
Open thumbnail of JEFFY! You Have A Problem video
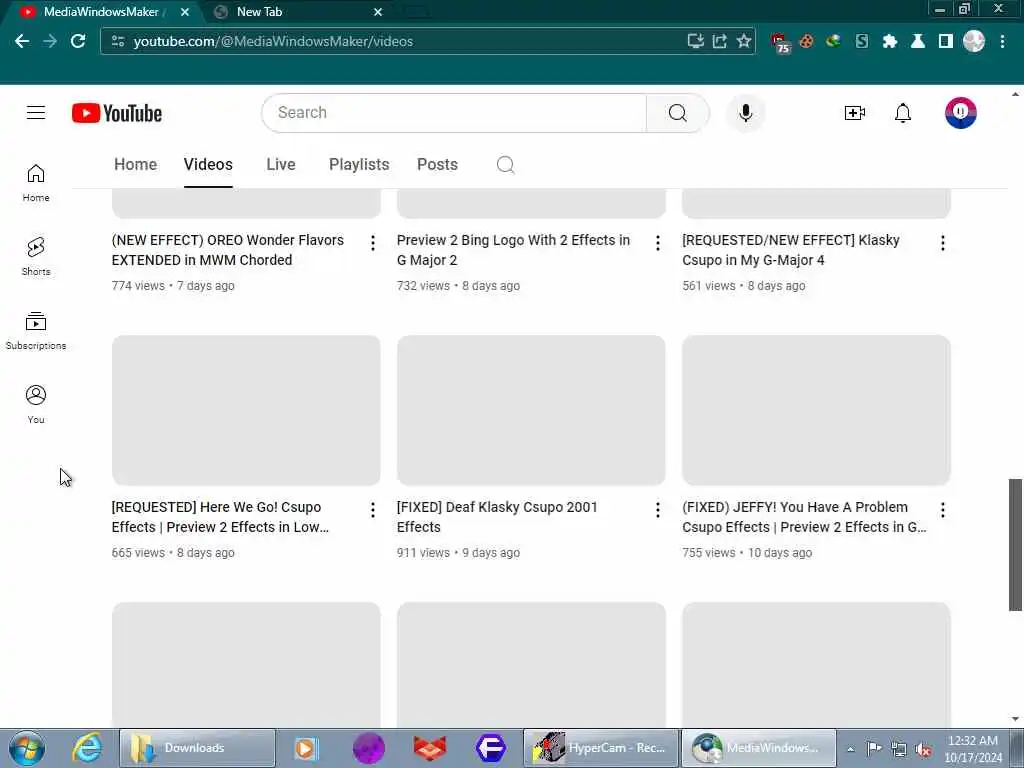click(x=816, y=410)
